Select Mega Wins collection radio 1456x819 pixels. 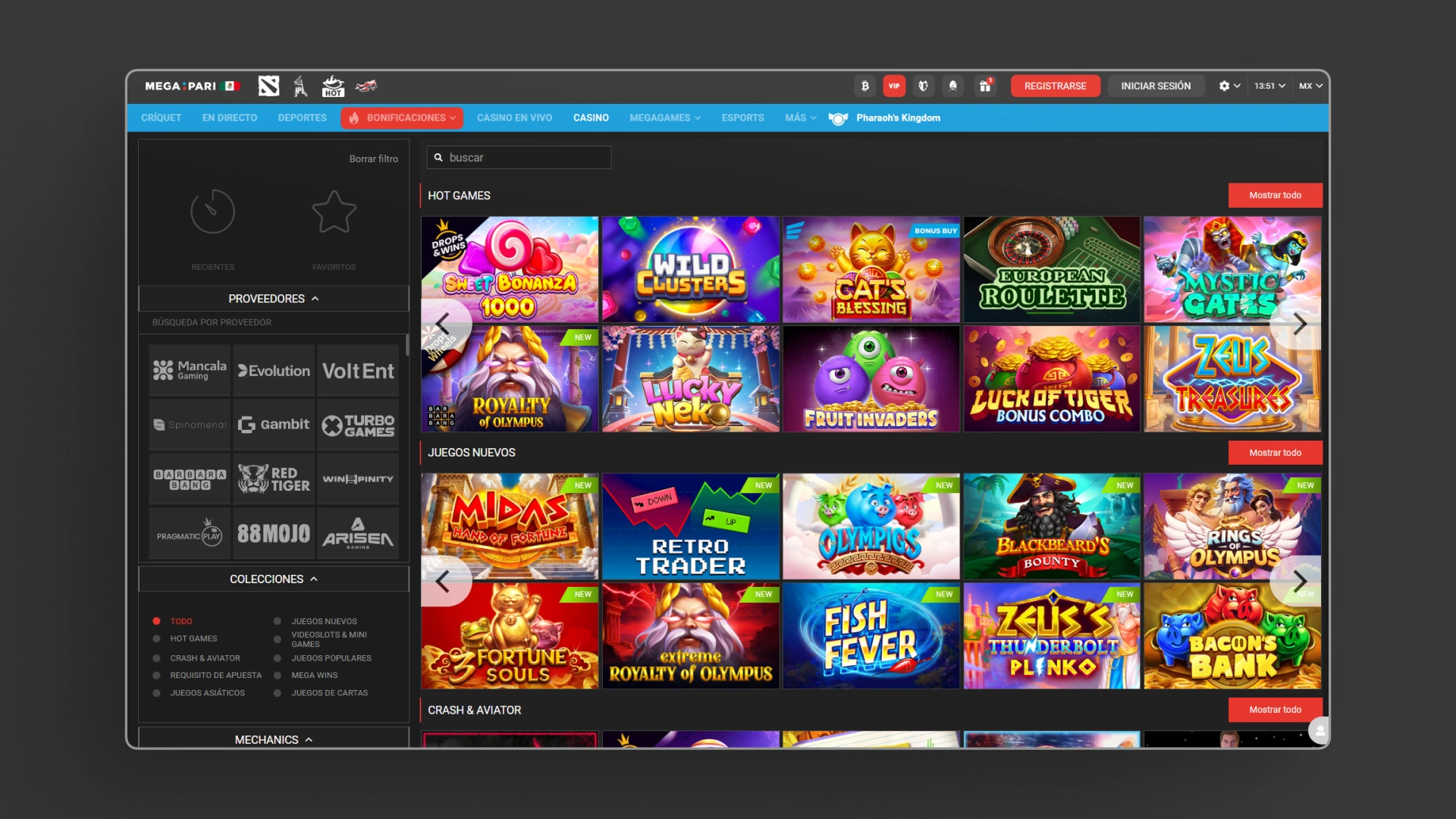click(278, 675)
